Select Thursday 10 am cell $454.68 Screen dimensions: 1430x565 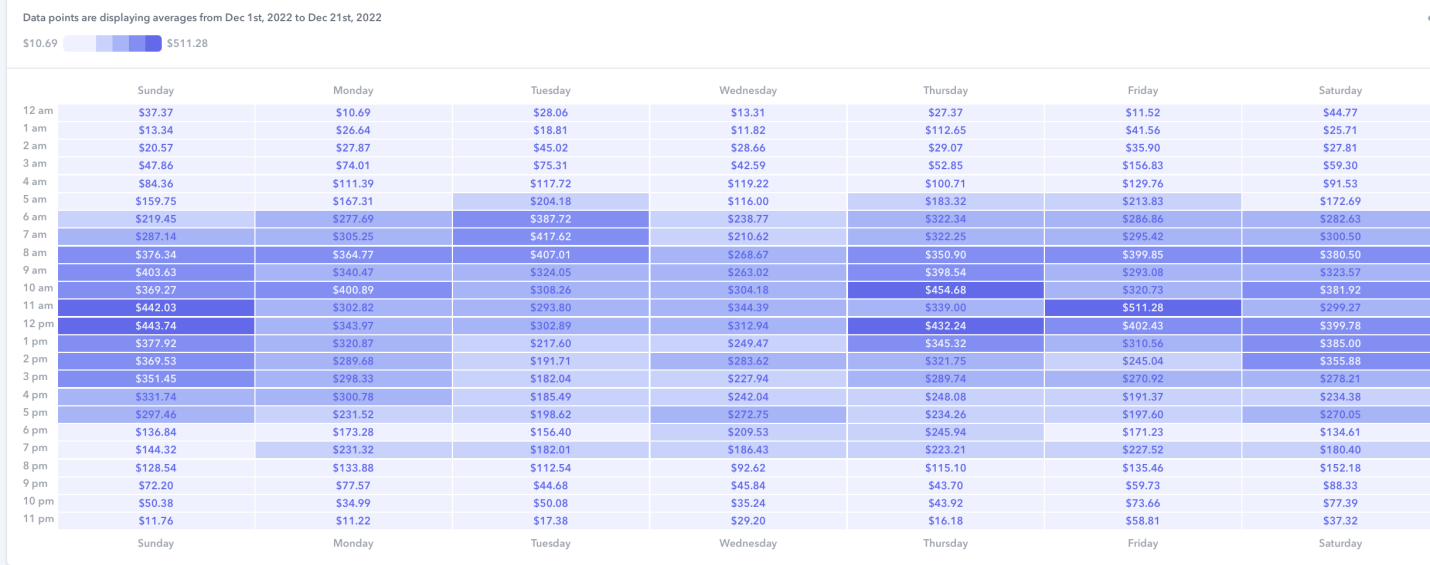(x=946, y=290)
